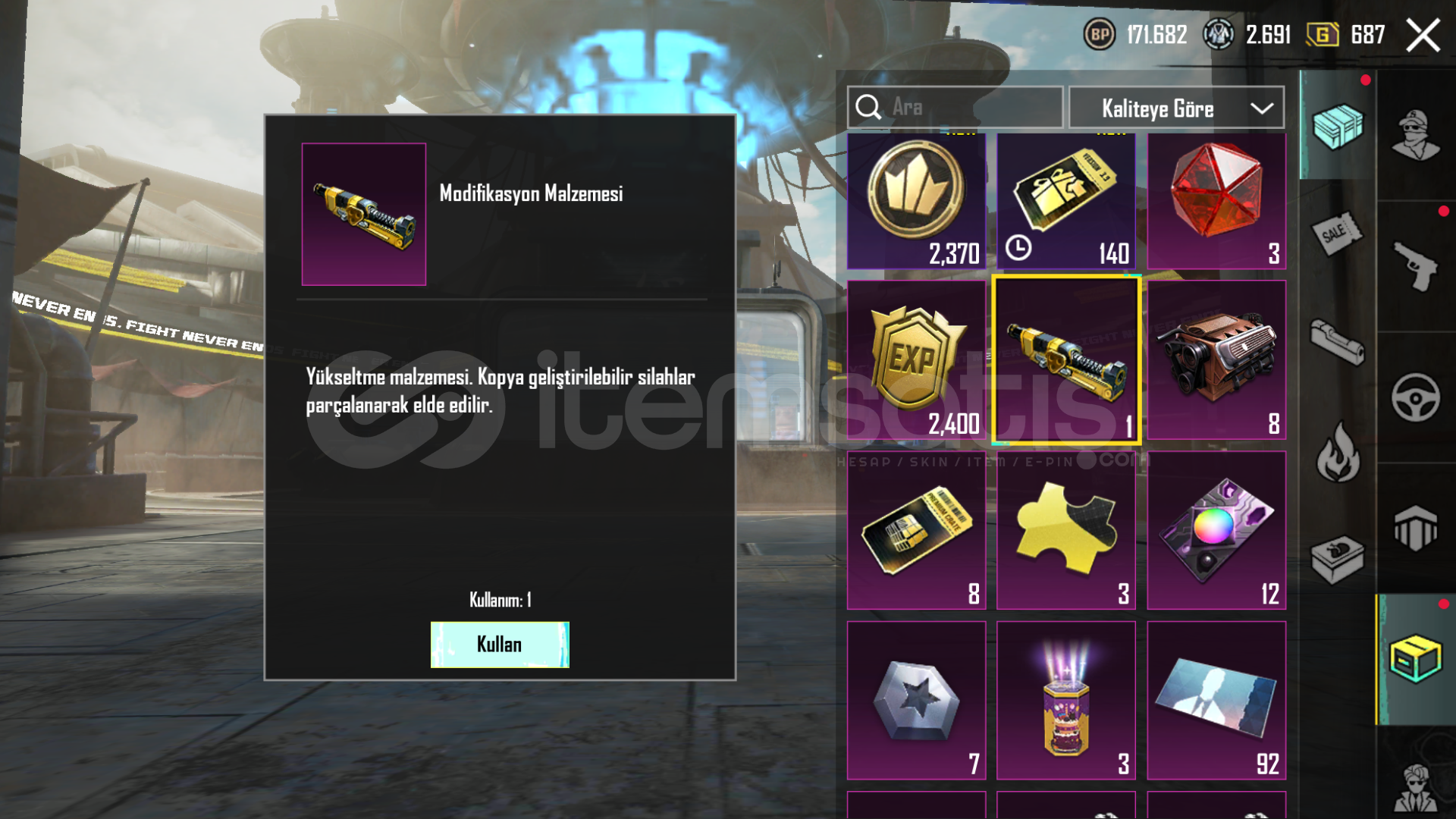This screenshot has width=1456, height=819.
Task: Select the steering wheel vehicle category
Action: (x=1415, y=397)
